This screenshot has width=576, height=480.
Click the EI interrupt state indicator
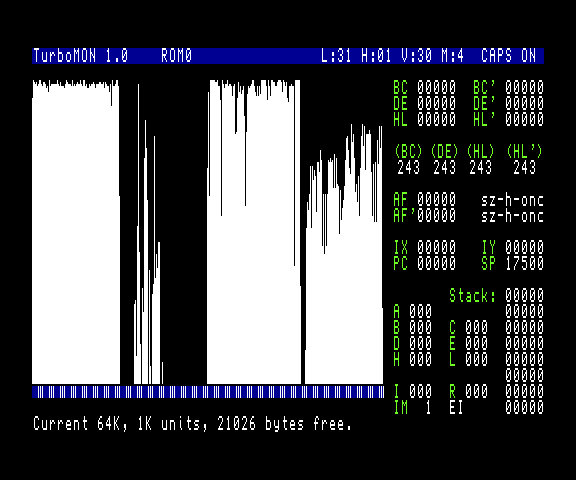coord(456,407)
